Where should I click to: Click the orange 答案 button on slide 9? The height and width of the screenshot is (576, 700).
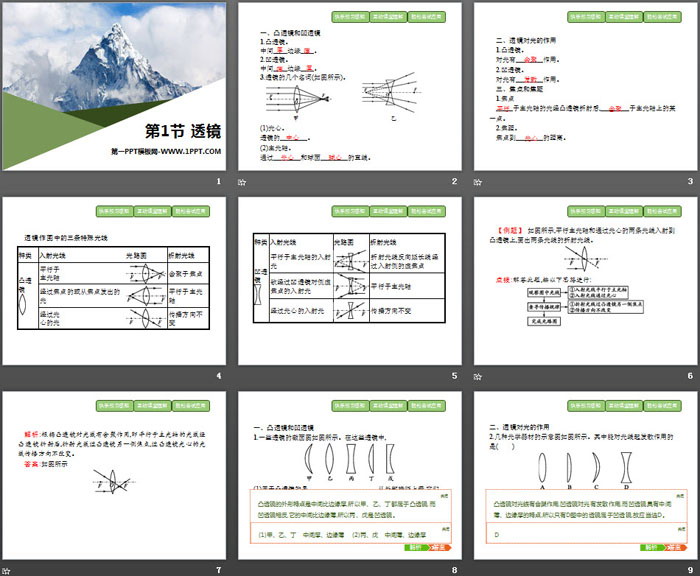(x=675, y=547)
